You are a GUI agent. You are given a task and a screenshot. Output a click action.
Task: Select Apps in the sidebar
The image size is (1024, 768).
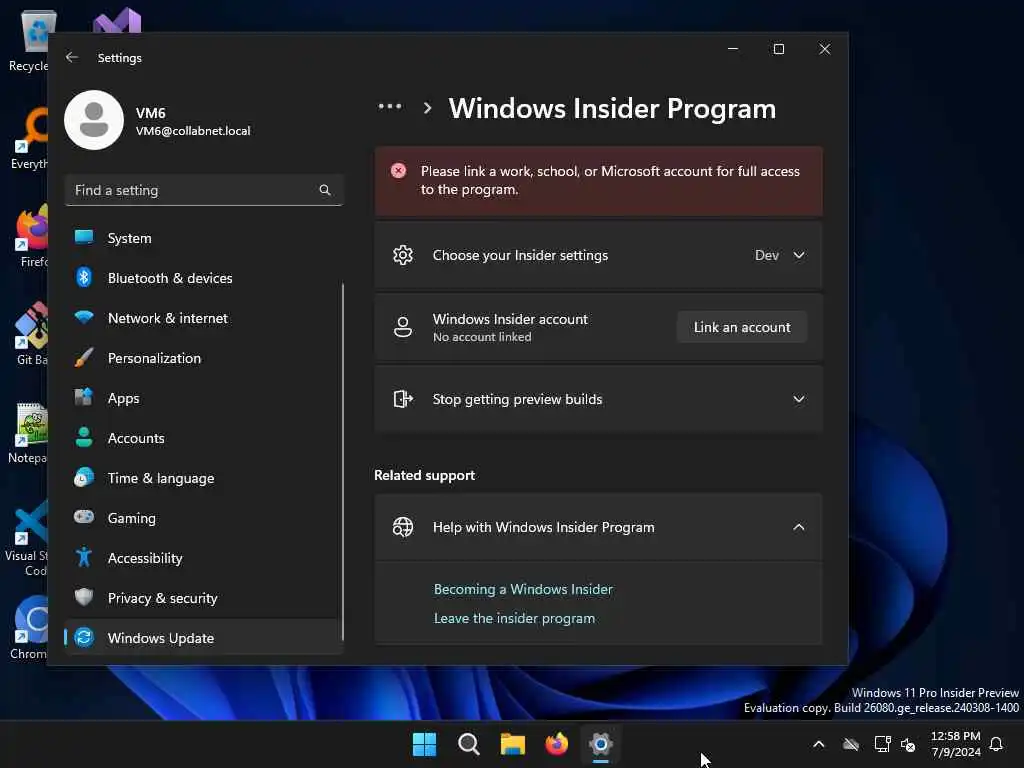pyautogui.click(x=204, y=398)
